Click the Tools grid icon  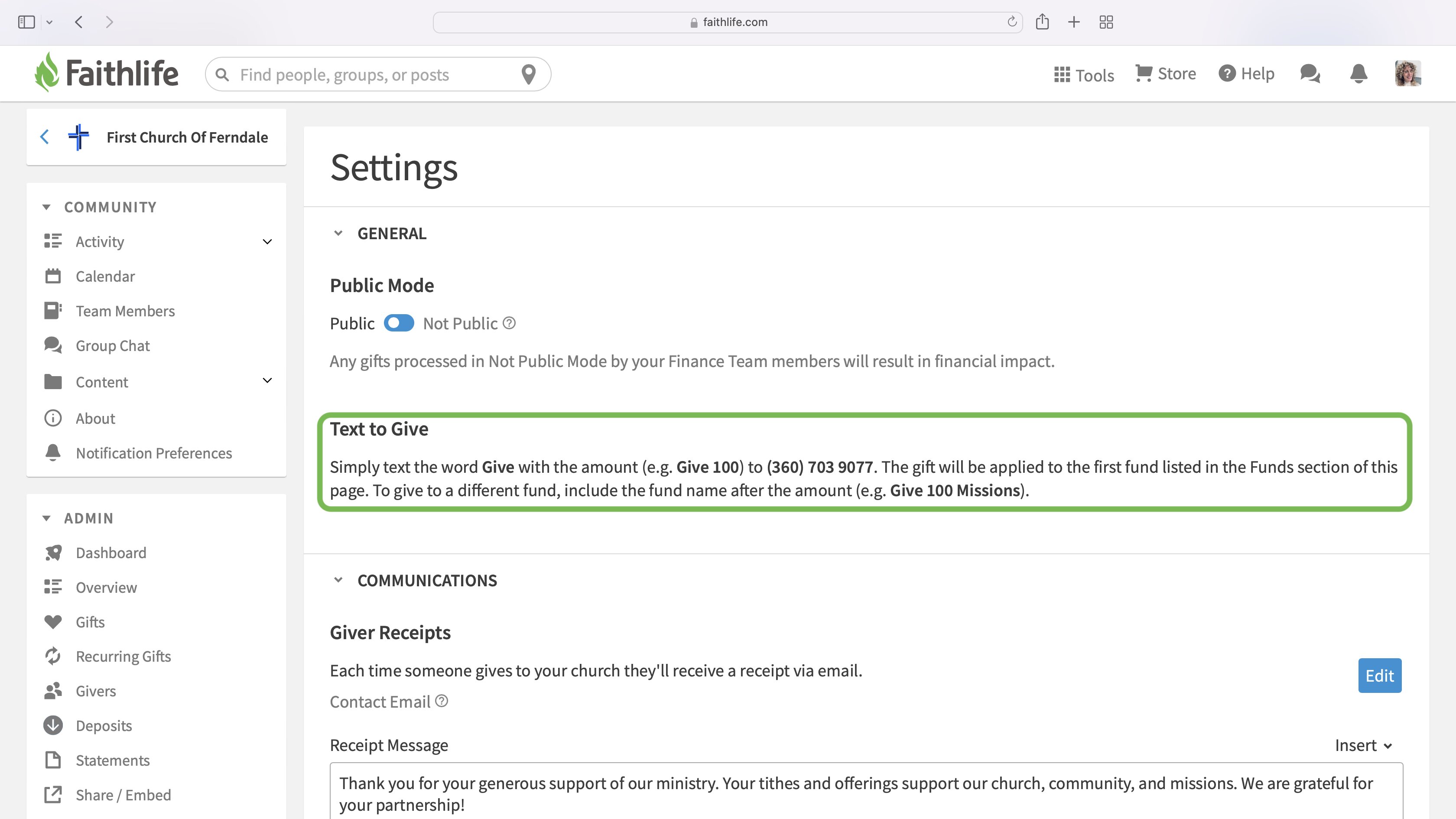coord(1062,75)
